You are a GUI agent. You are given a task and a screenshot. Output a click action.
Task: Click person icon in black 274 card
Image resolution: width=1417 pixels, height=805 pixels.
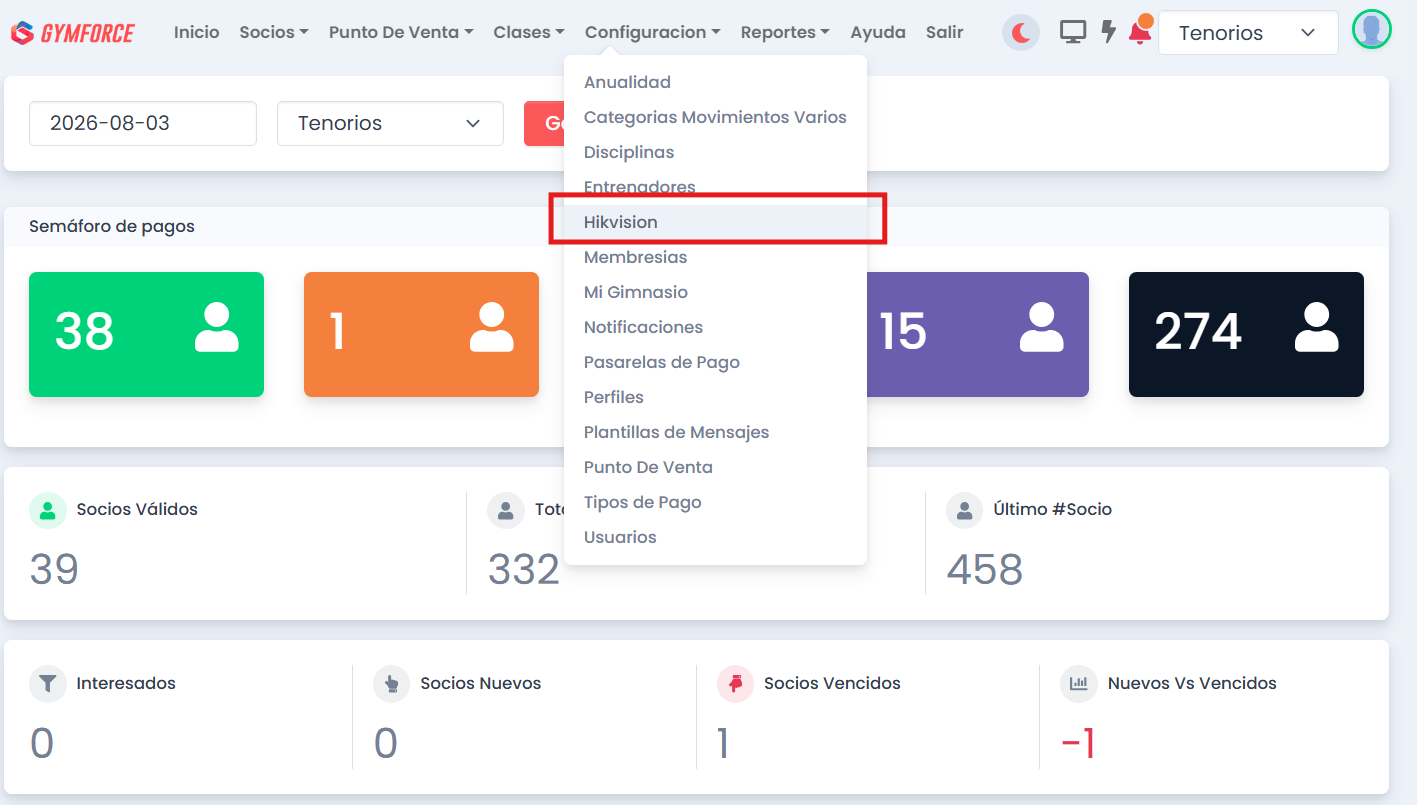pyautogui.click(x=1316, y=329)
